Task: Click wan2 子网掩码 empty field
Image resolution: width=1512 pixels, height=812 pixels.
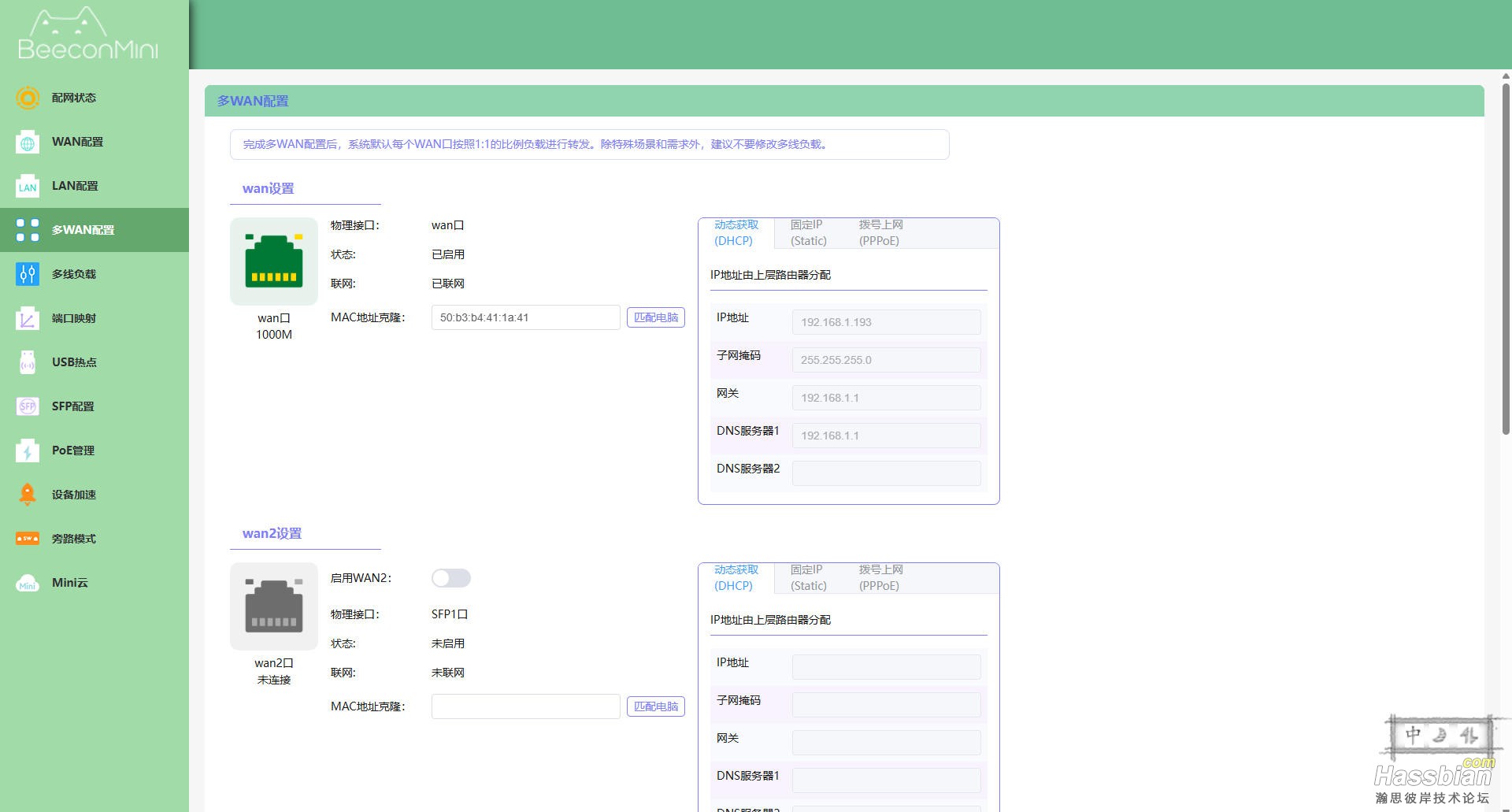Action: [887, 705]
